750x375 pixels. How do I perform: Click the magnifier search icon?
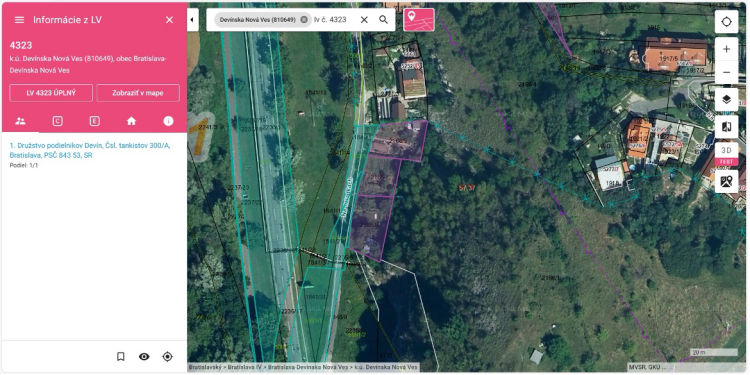coord(383,20)
